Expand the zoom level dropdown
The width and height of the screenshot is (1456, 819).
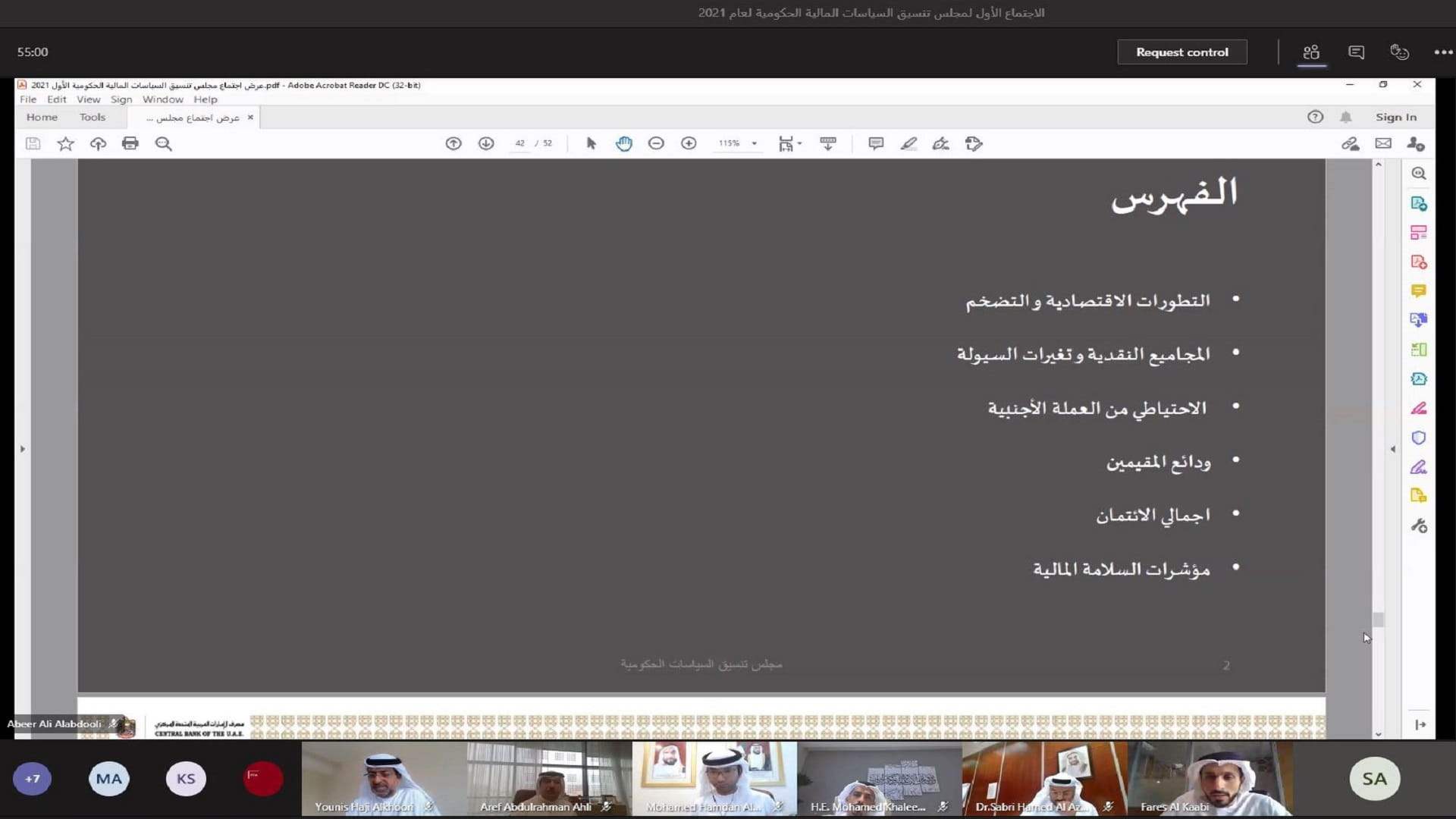(754, 143)
